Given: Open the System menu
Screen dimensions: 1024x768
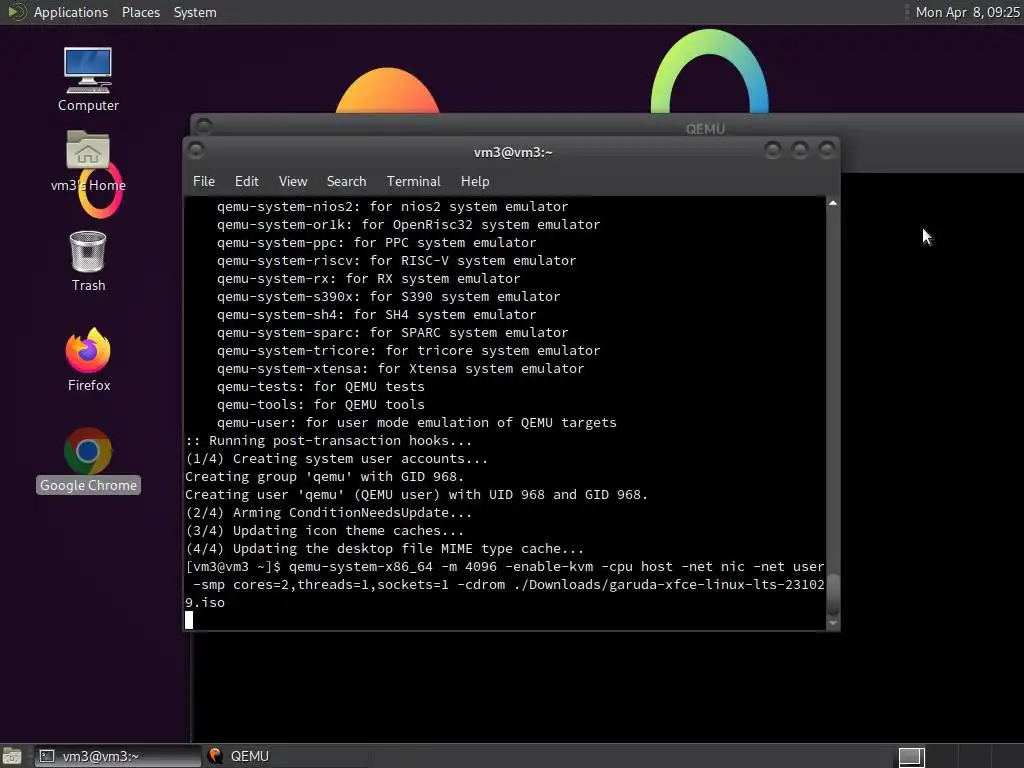Looking at the screenshot, I should point(195,12).
